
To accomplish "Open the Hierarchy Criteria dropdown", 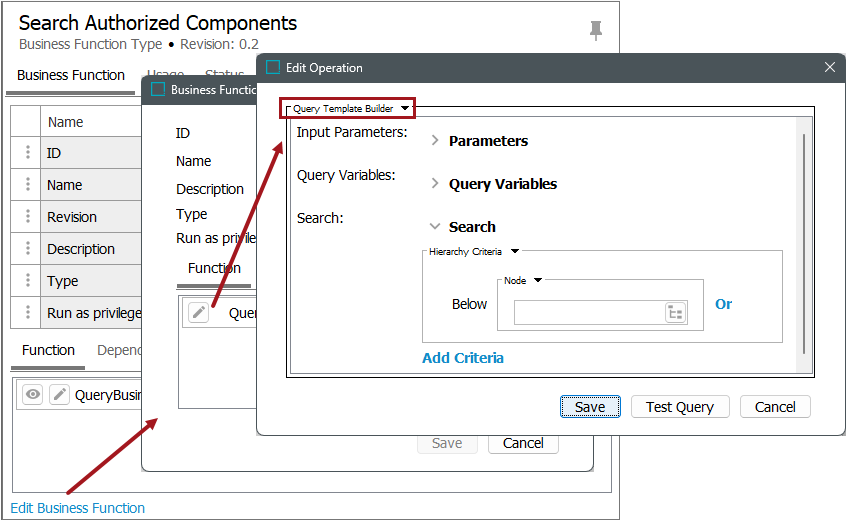I will click(515, 252).
